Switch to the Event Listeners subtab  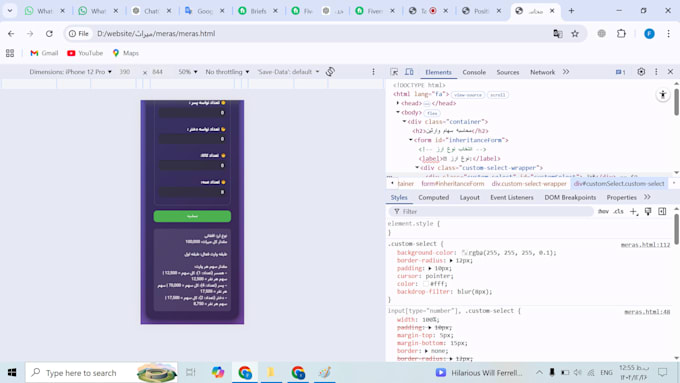(512, 197)
